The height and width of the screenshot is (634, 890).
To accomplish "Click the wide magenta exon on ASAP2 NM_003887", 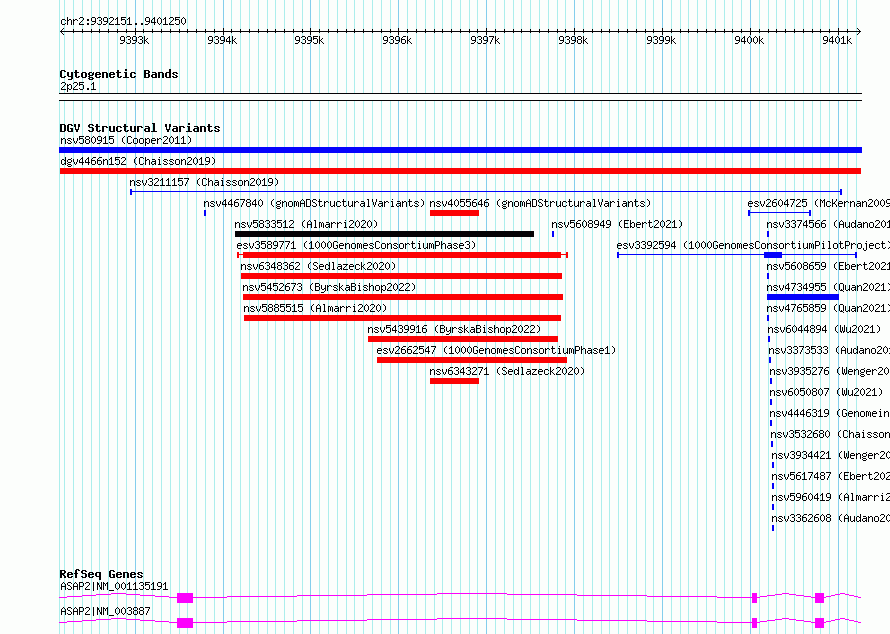I will [185, 623].
